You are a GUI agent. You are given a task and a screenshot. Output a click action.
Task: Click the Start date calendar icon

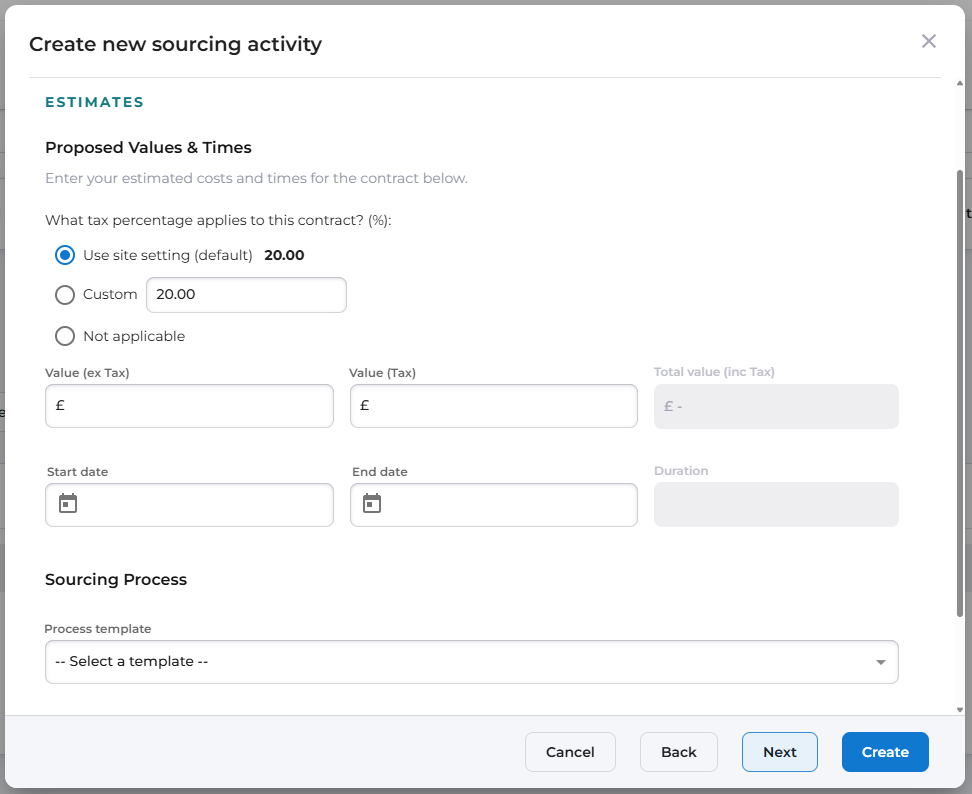click(68, 503)
